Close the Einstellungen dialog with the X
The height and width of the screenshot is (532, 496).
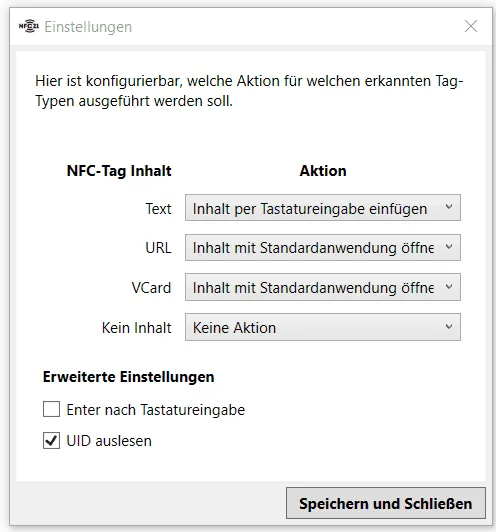tap(471, 26)
